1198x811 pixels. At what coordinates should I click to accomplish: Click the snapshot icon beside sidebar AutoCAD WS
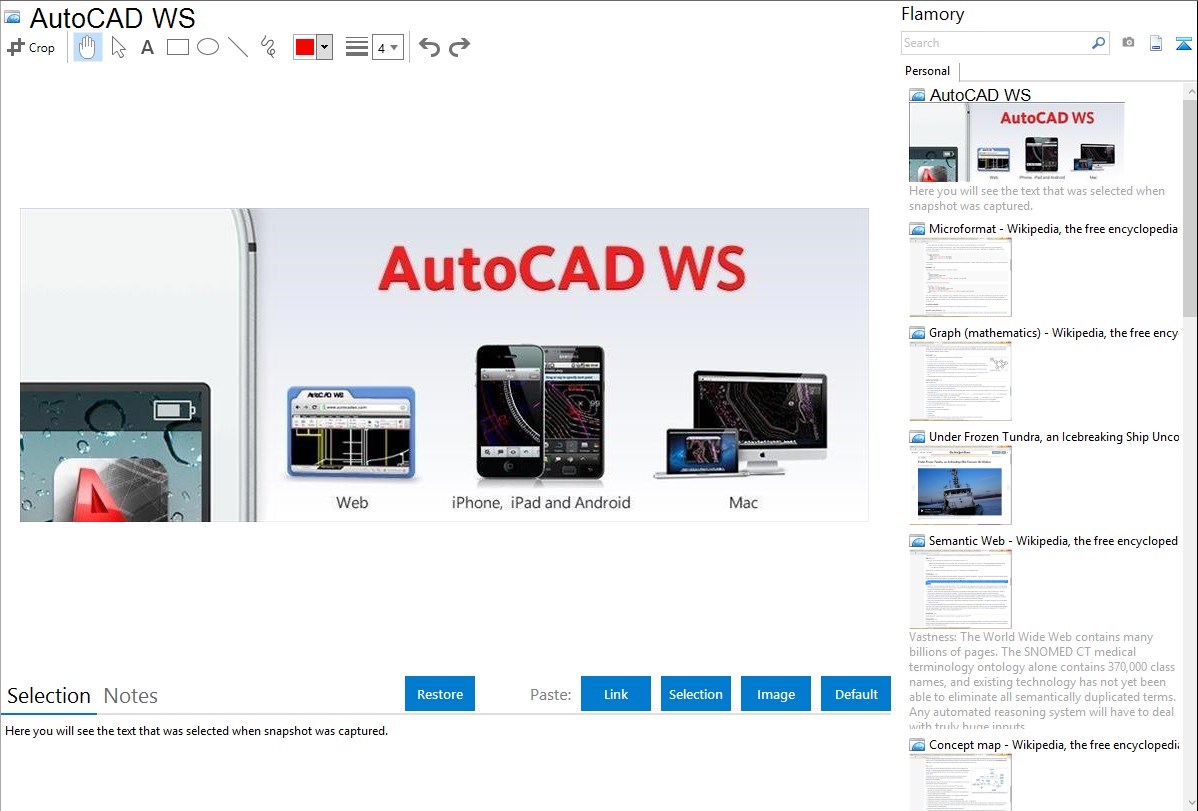pyautogui.click(x=917, y=95)
